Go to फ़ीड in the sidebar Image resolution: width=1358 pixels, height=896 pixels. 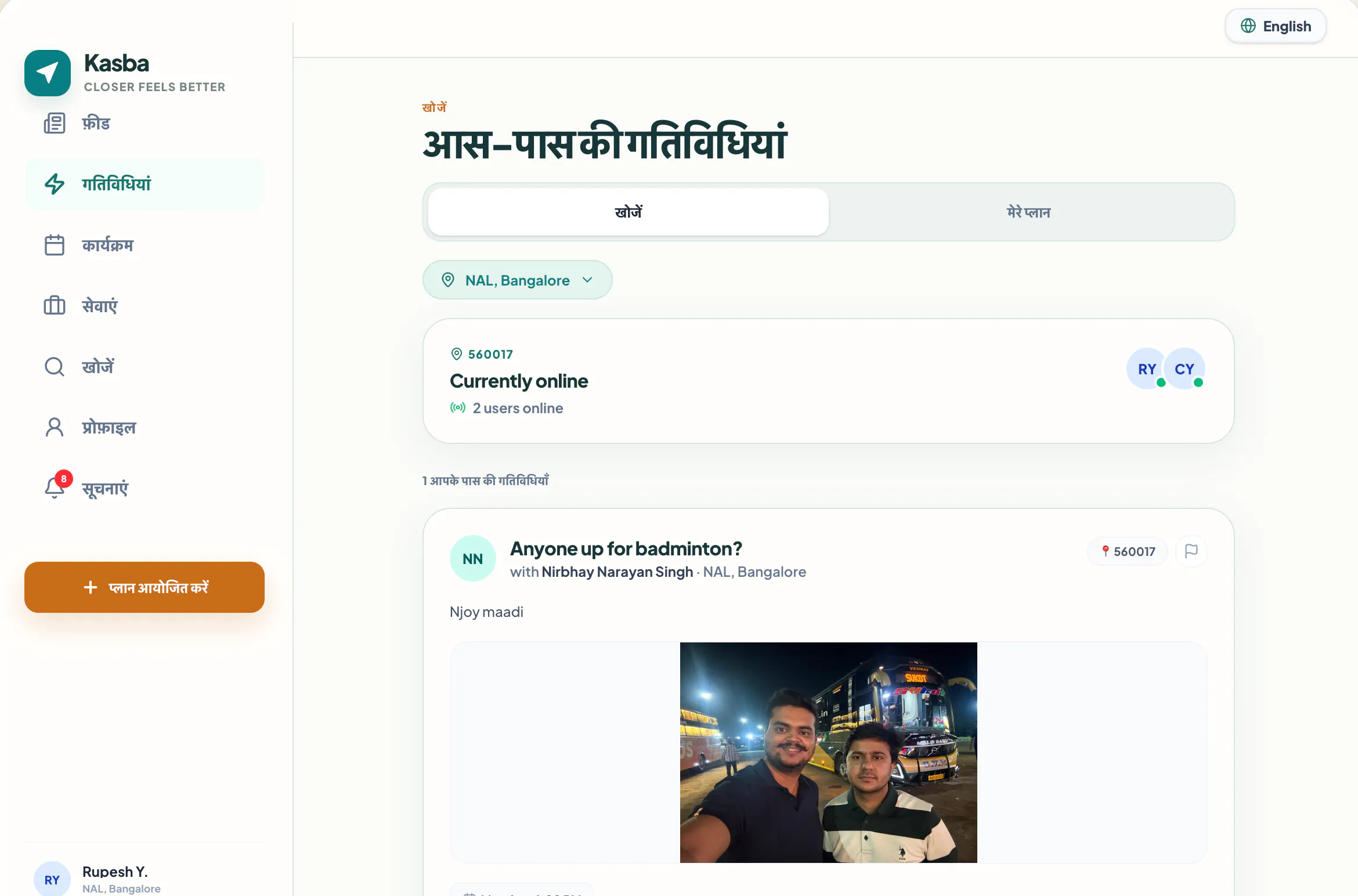pyautogui.click(x=145, y=123)
